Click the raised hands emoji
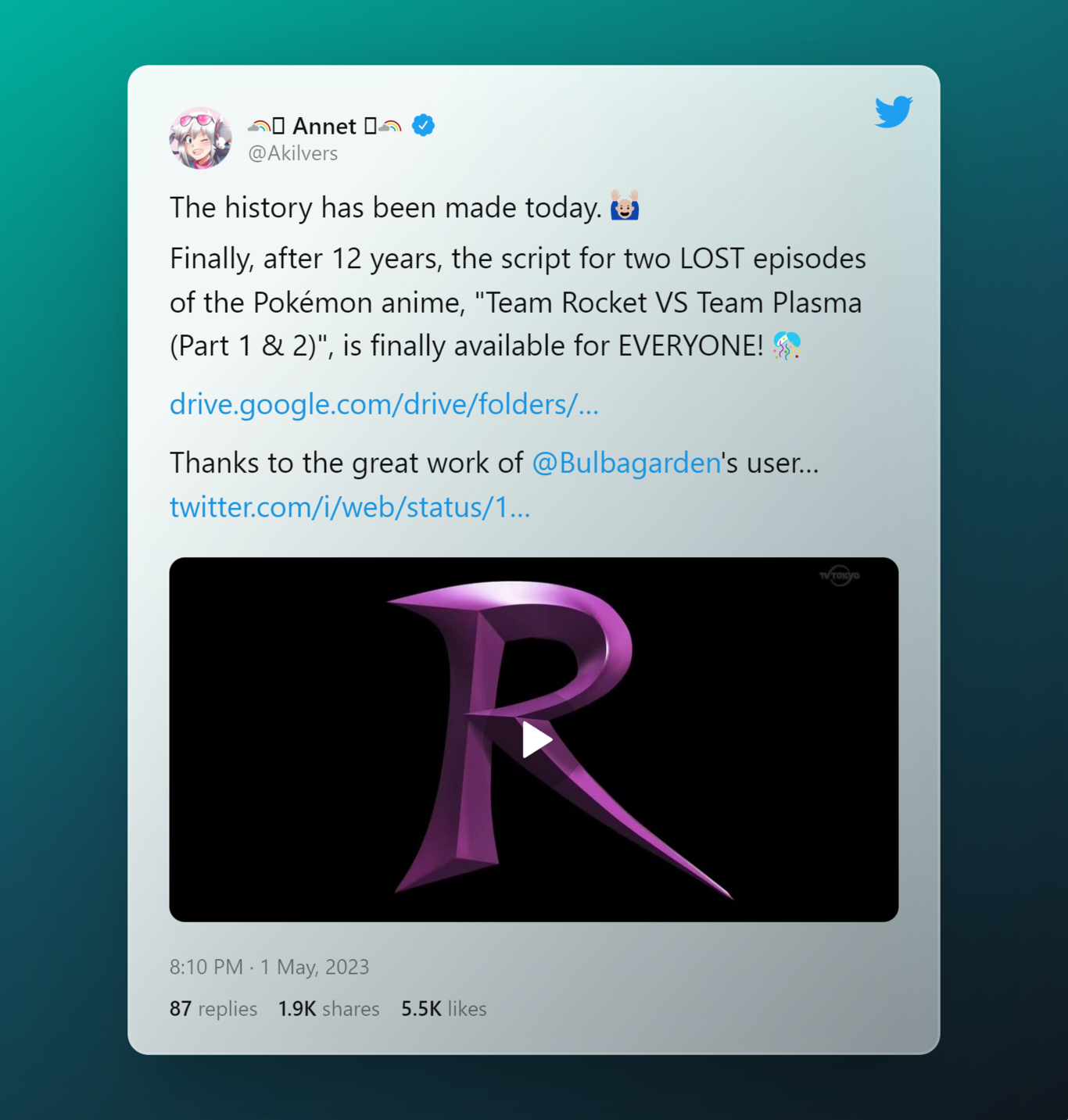 [625, 206]
